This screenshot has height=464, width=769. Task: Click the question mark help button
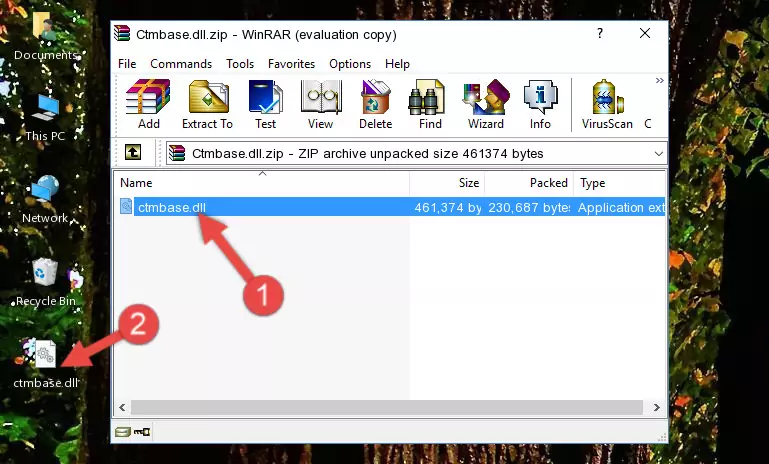pos(599,33)
